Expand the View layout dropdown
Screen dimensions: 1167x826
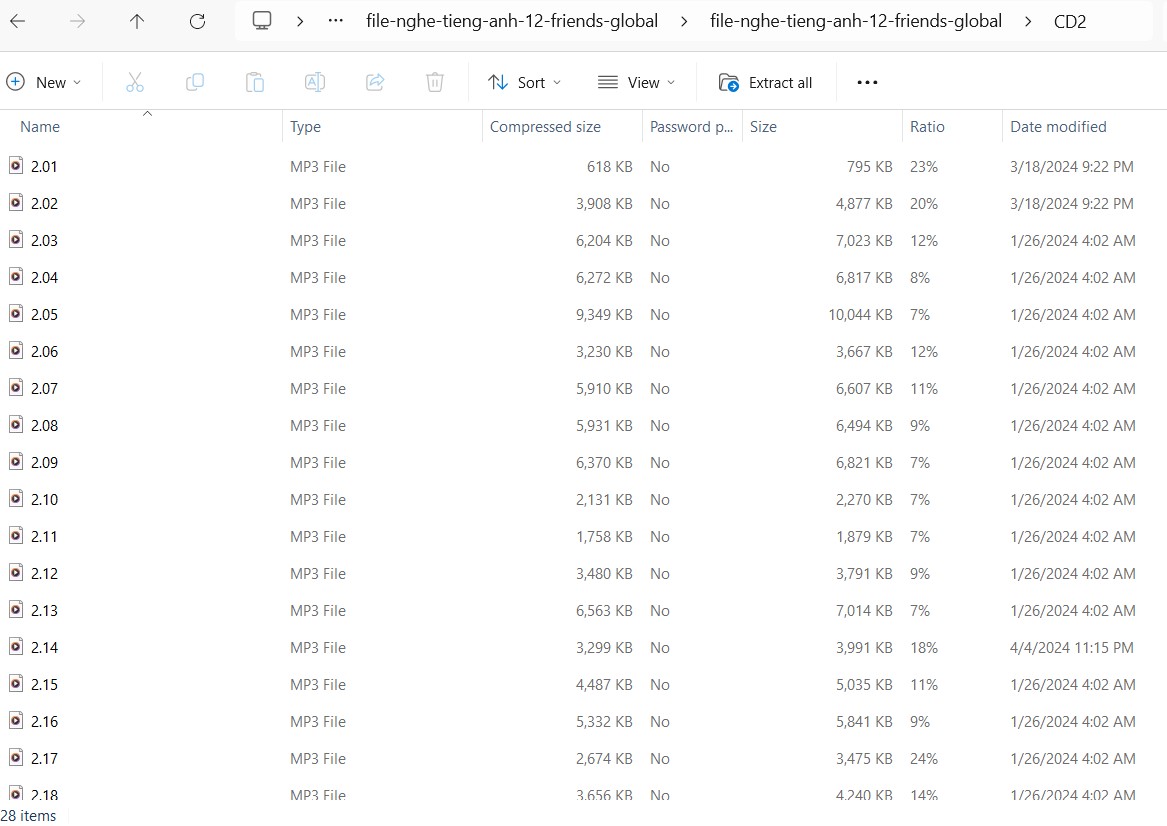pos(637,83)
